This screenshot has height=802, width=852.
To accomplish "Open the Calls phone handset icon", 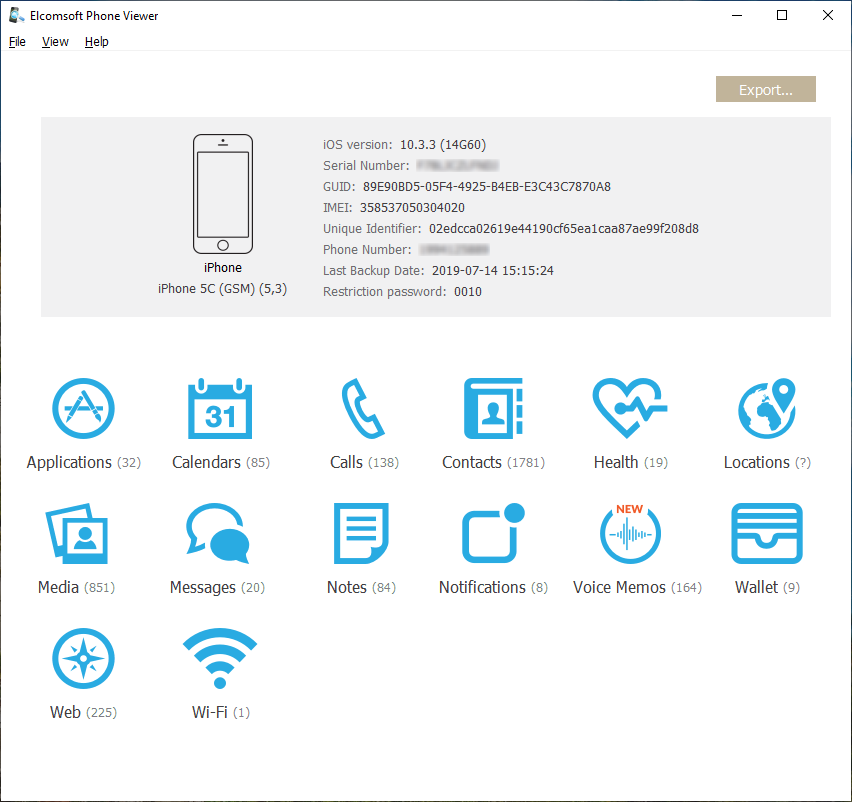I will pyautogui.click(x=363, y=409).
